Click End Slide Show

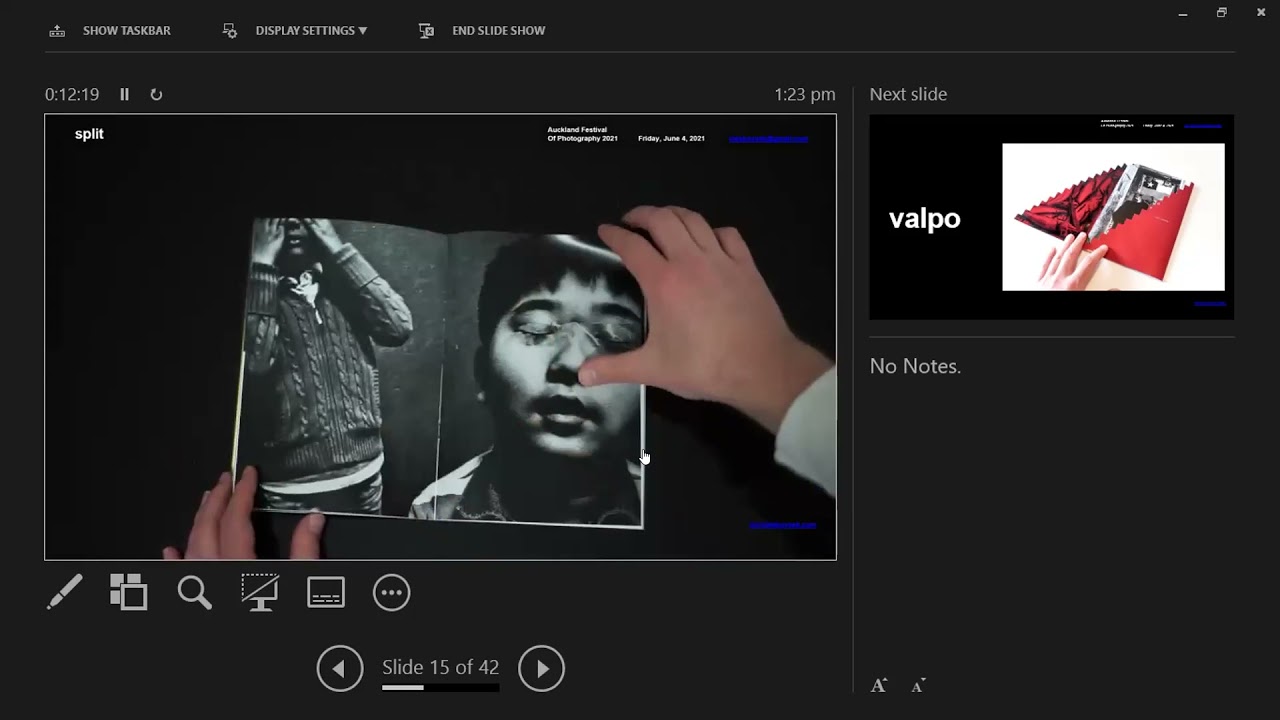(498, 31)
